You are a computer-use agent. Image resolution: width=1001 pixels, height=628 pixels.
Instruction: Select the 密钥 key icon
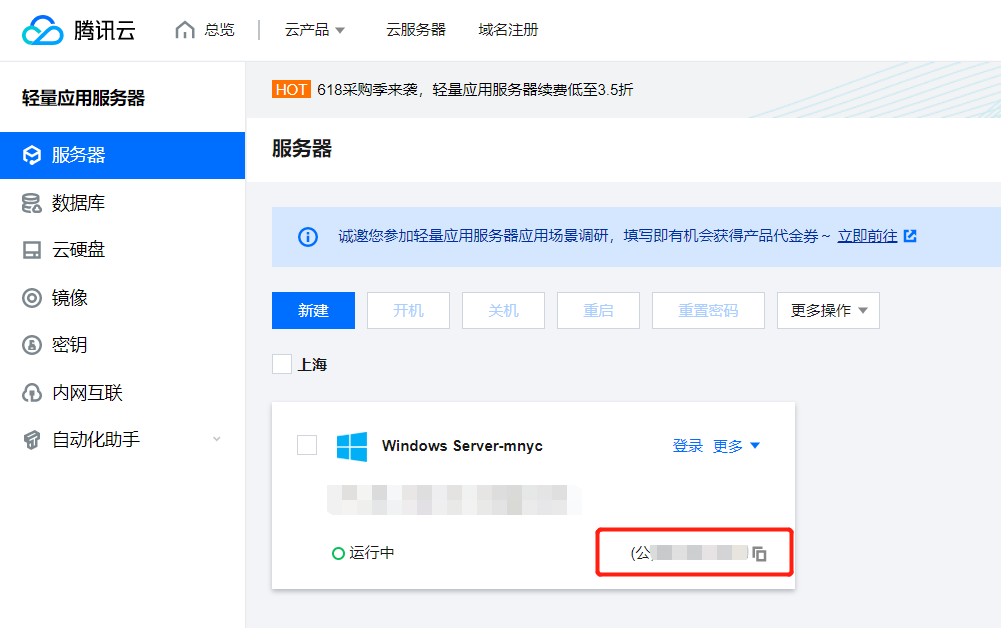pyautogui.click(x=32, y=345)
